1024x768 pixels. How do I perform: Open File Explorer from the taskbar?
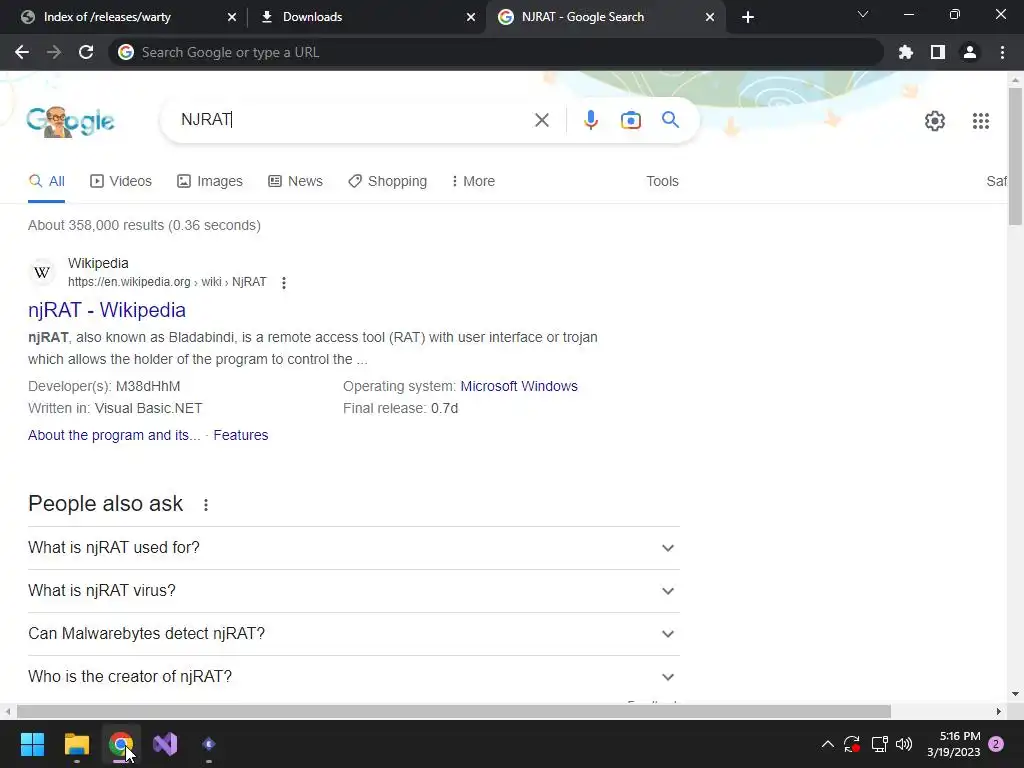pos(76,744)
